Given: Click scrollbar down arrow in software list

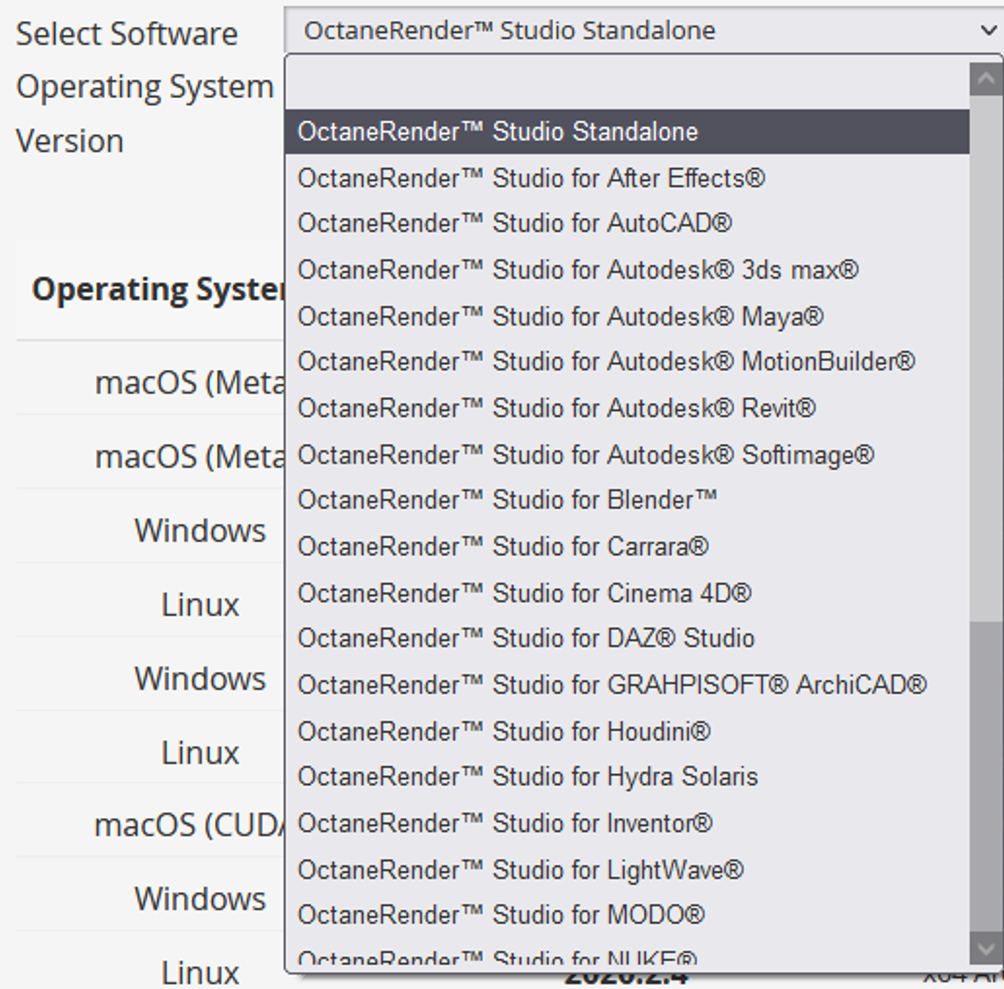Looking at the screenshot, I should coord(986,948).
